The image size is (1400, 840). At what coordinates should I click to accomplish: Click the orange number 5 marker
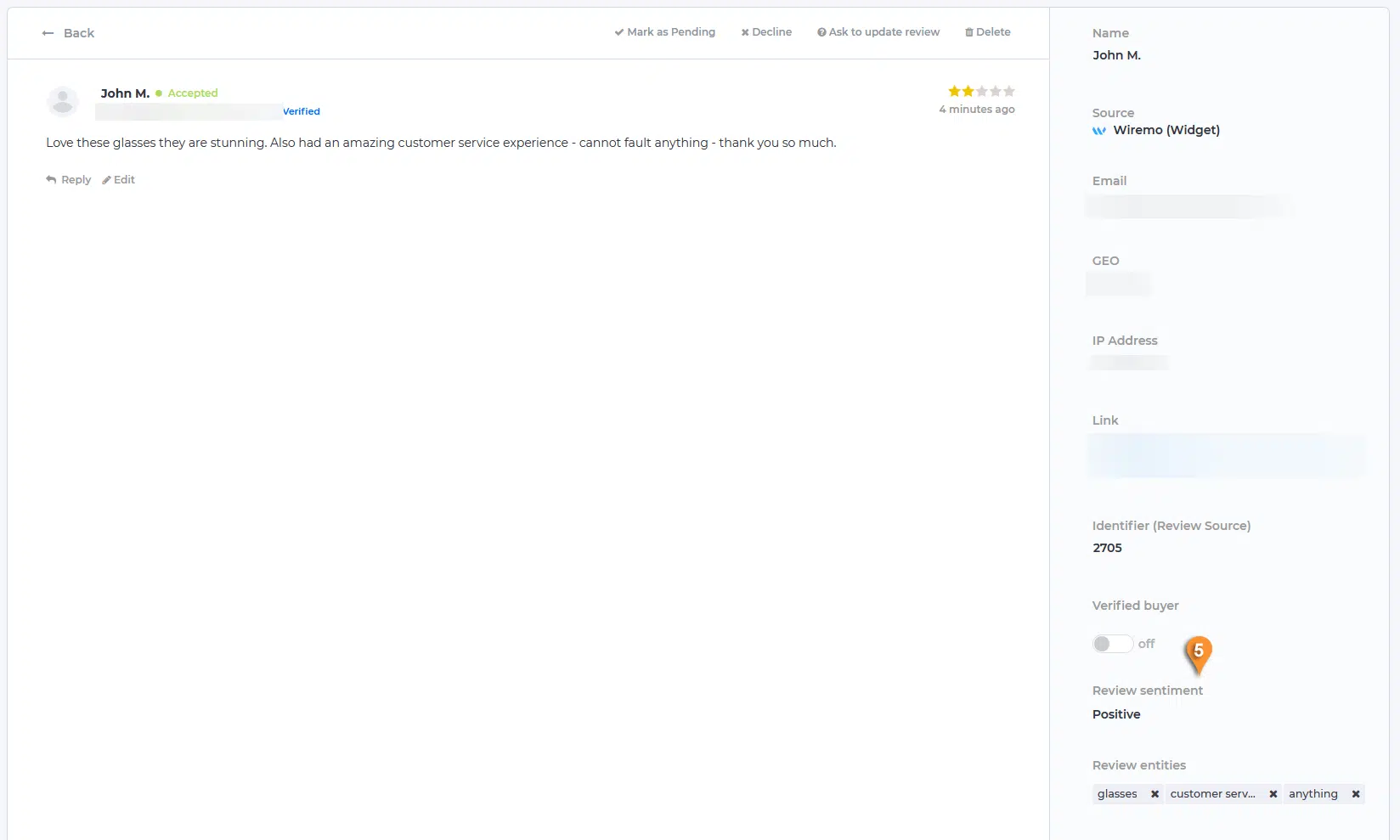[1198, 652]
